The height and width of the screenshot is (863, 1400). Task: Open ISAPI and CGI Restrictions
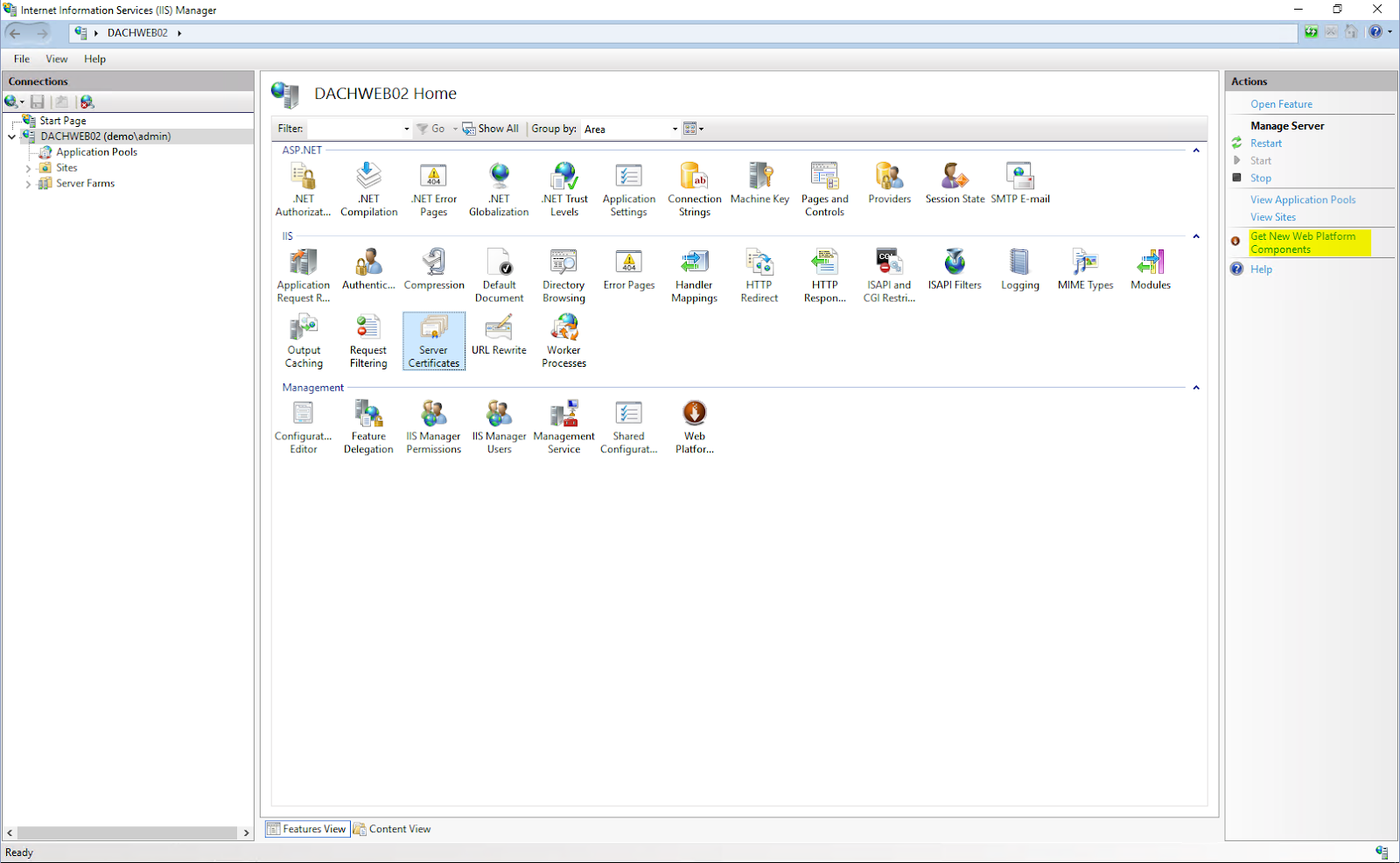pos(889,275)
